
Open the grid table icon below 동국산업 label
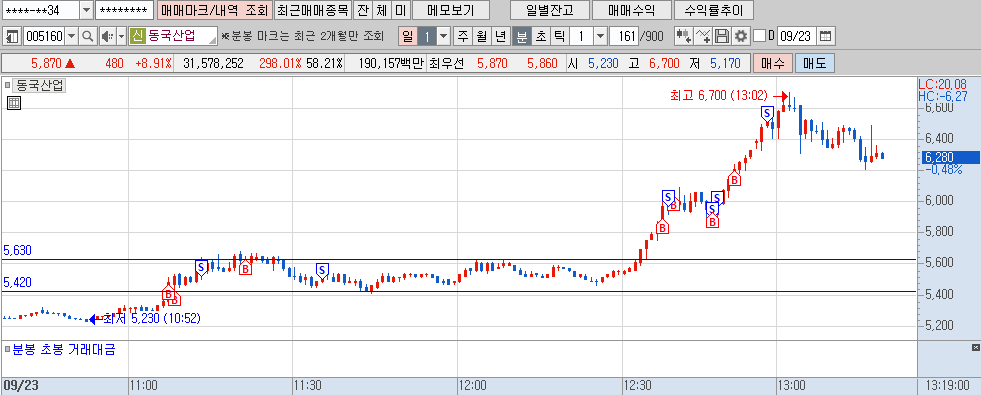[14, 103]
